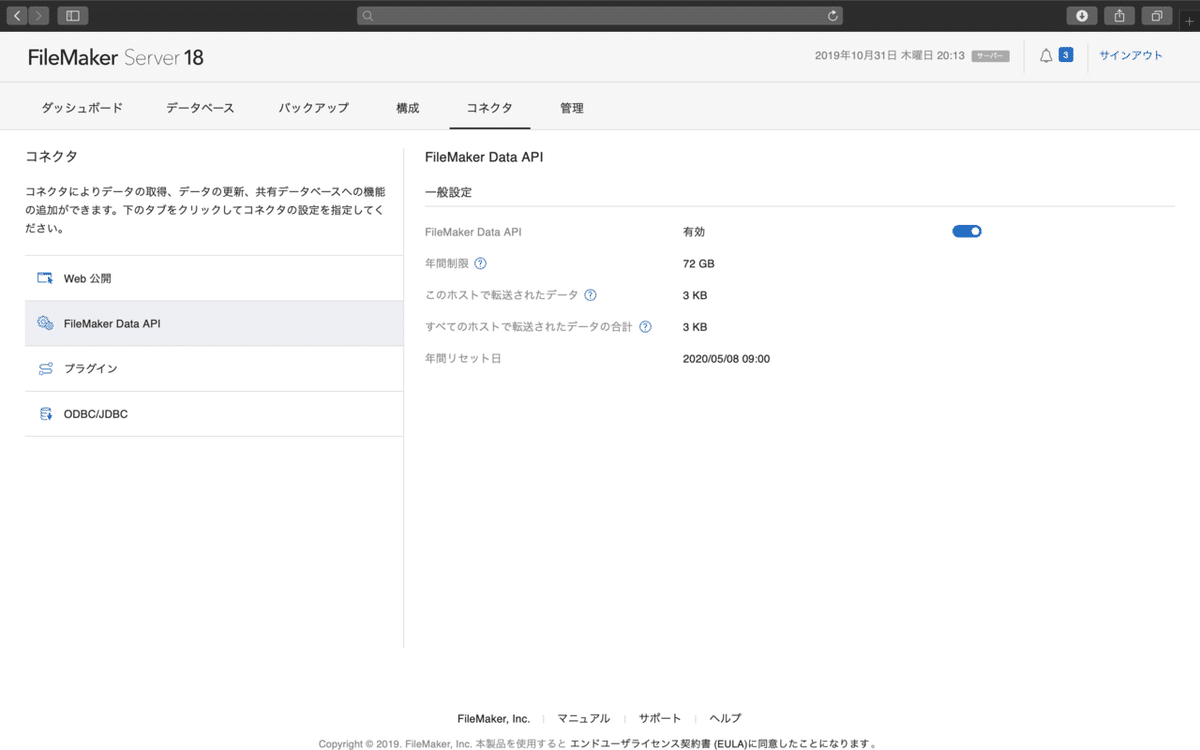
Task: Click the 72 GB annual limit value
Action: (x=699, y=264)
